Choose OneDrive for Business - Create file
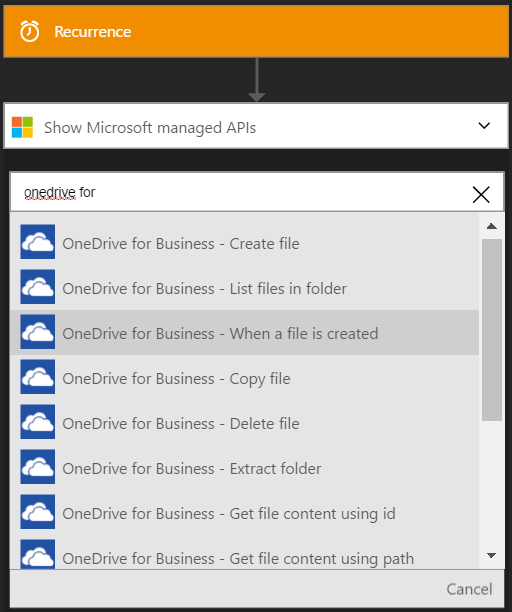Viewport: 512px width, 612px height. pyautogui.click(x=244, y=243)
